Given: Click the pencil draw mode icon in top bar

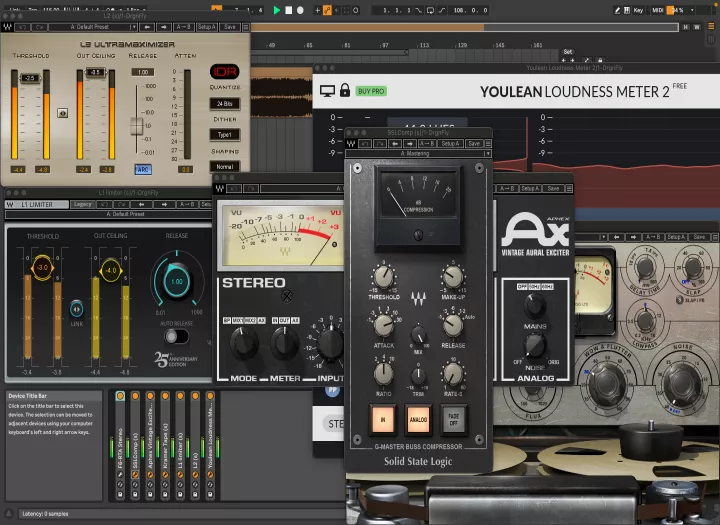Looking at the screenshot, I should click(617, 10).
